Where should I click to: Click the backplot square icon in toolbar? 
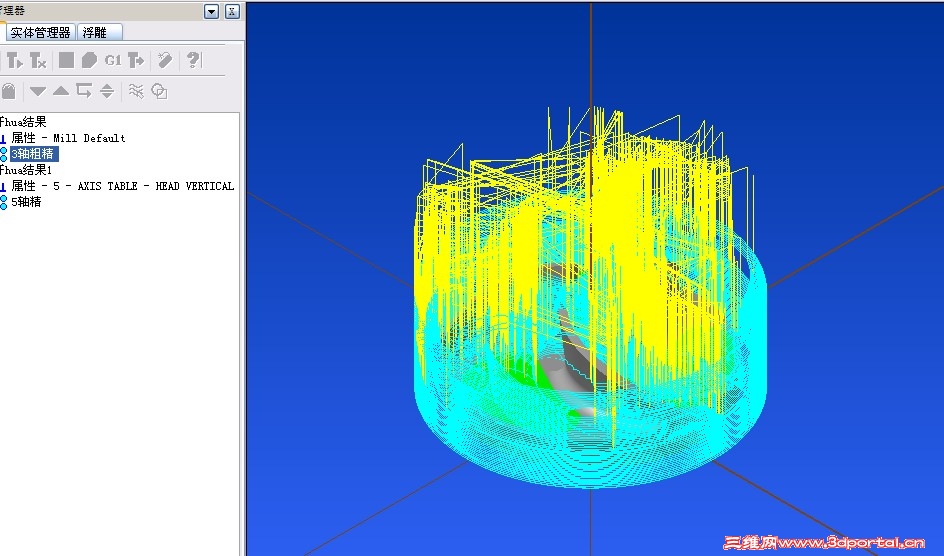click(66, 60)
